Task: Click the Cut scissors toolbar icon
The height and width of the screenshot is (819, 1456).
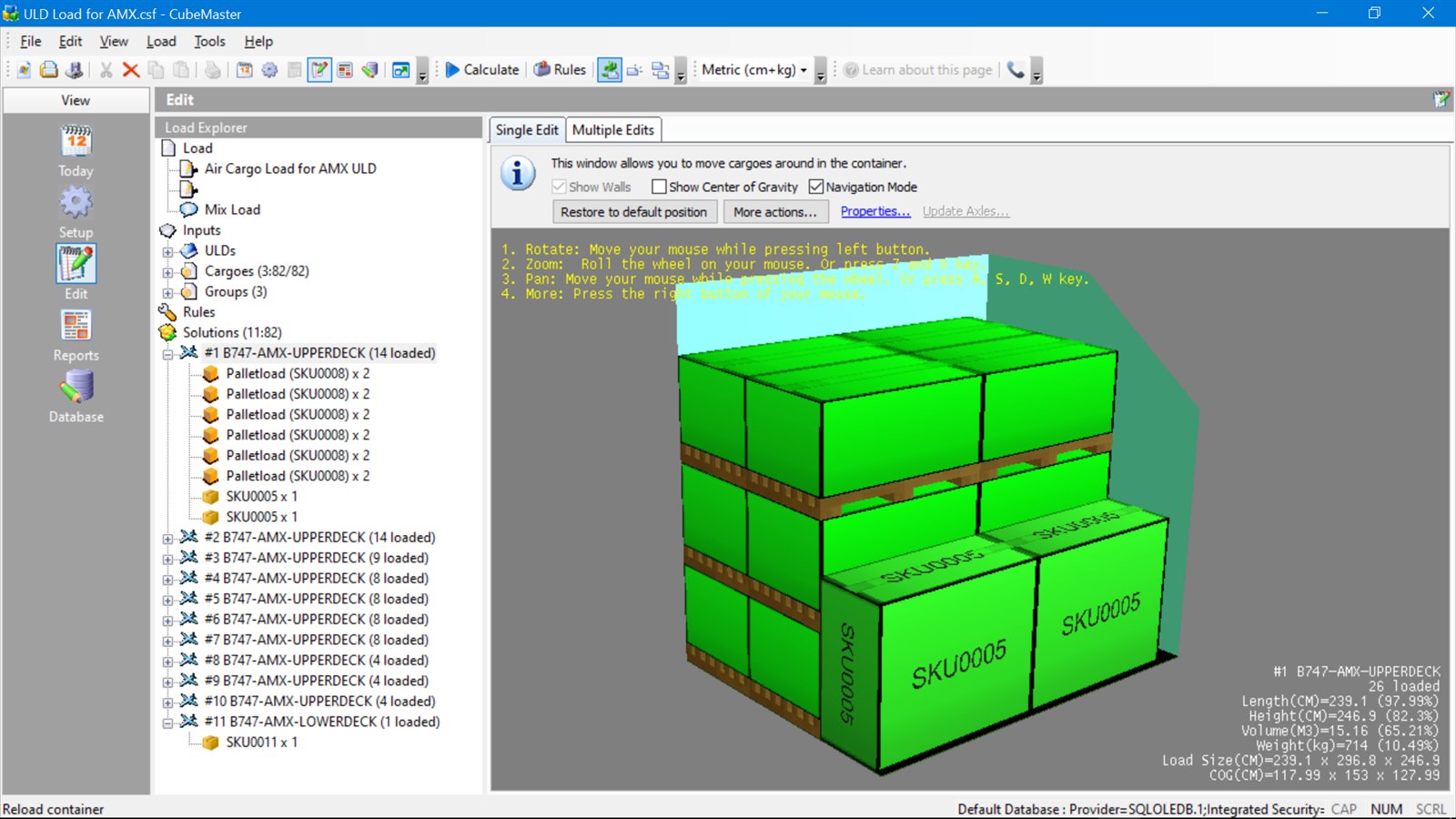Action: pyautogui.click(x=106, y=70)
